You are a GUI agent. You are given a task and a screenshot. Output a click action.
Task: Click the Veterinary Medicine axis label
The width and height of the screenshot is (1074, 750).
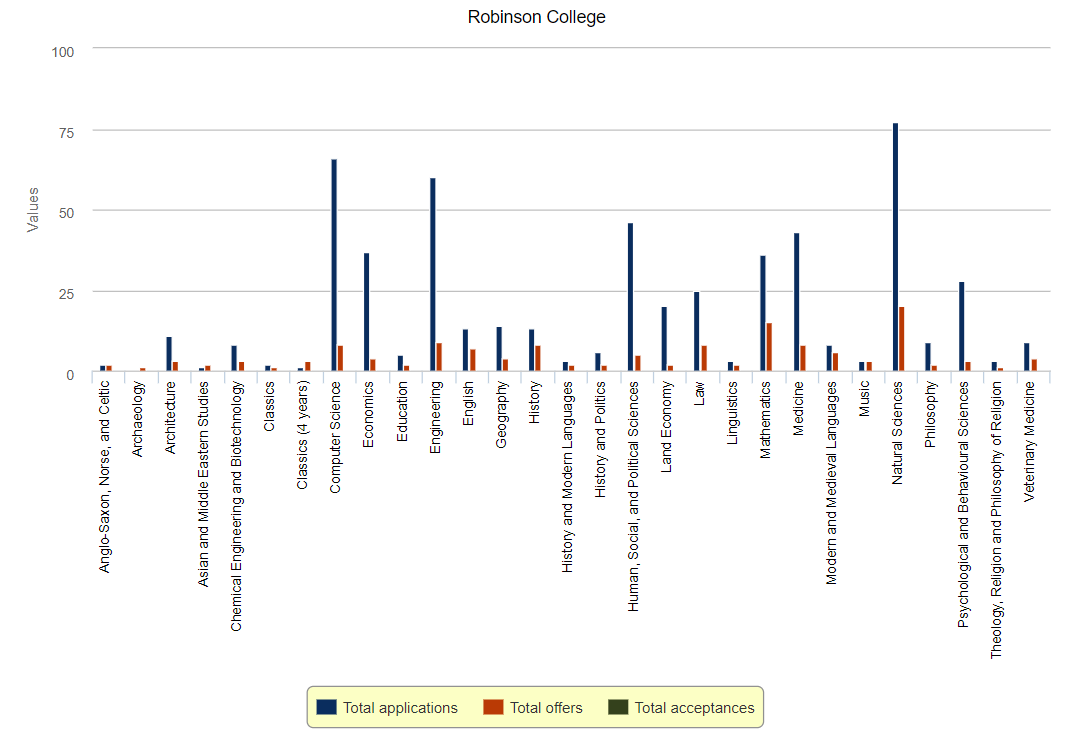(1029, 441)
